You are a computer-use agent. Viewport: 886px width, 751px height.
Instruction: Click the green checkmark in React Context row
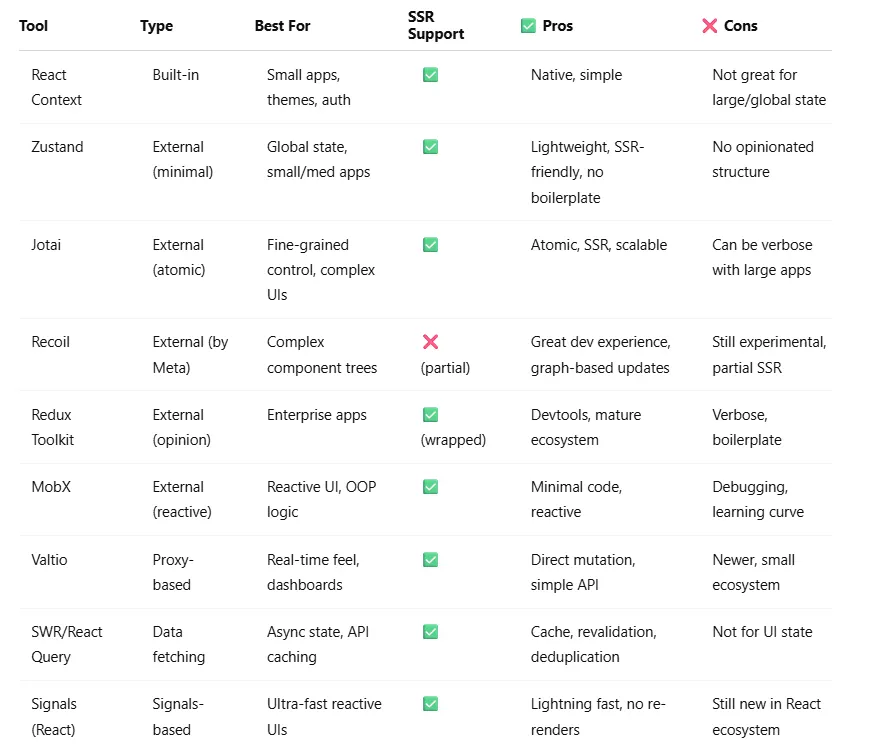click(x=430, y=75)
